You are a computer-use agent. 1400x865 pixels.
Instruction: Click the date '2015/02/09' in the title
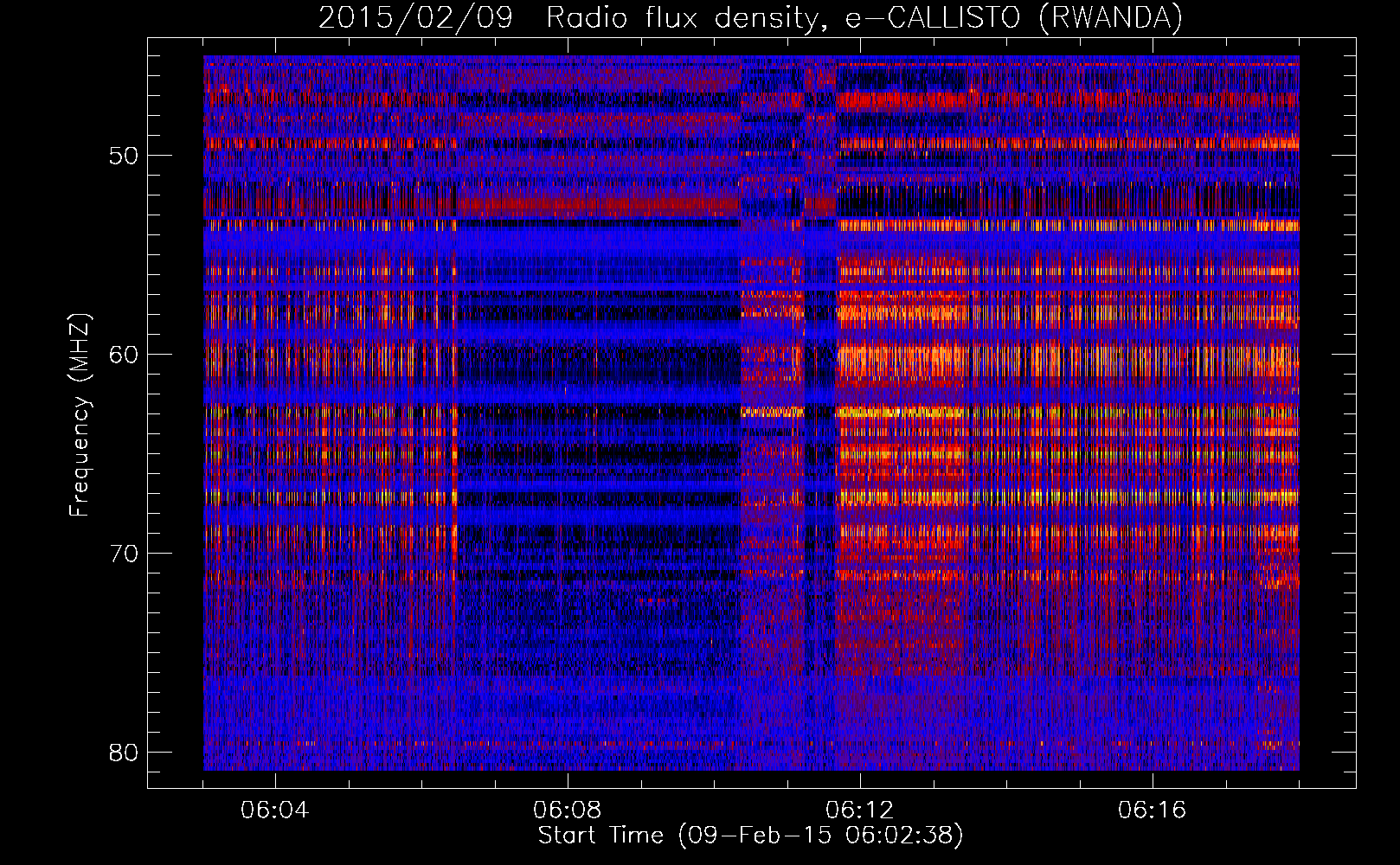tap(416, 17)
